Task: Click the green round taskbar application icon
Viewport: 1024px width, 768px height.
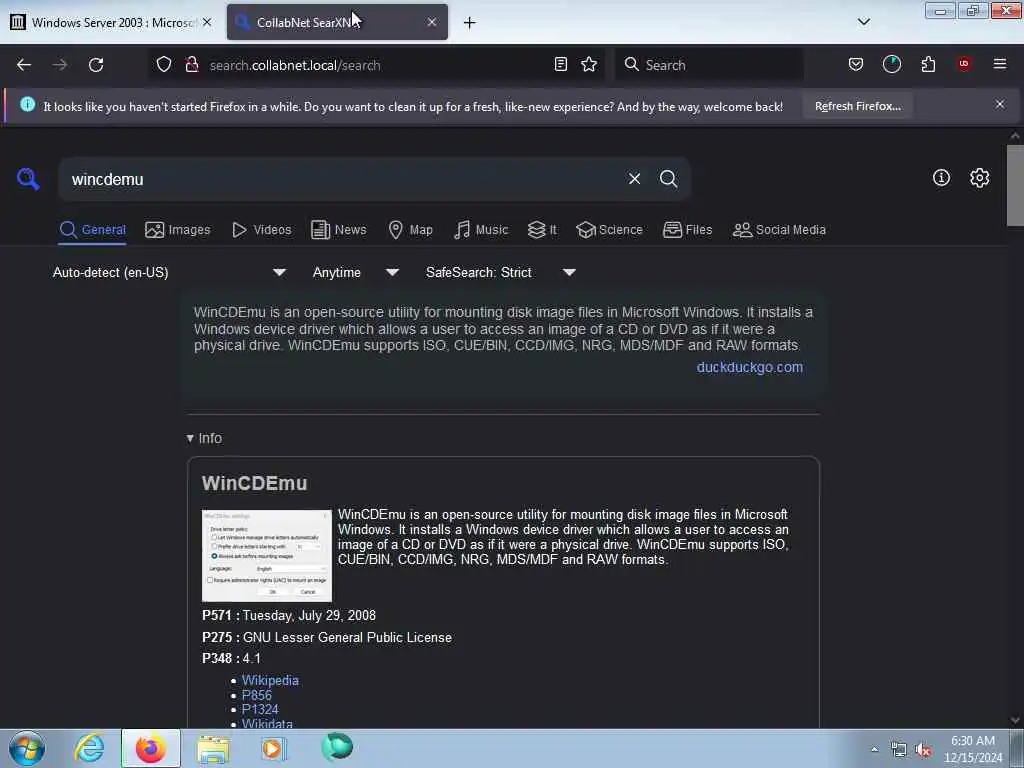Action: click(x=337, y=747)
